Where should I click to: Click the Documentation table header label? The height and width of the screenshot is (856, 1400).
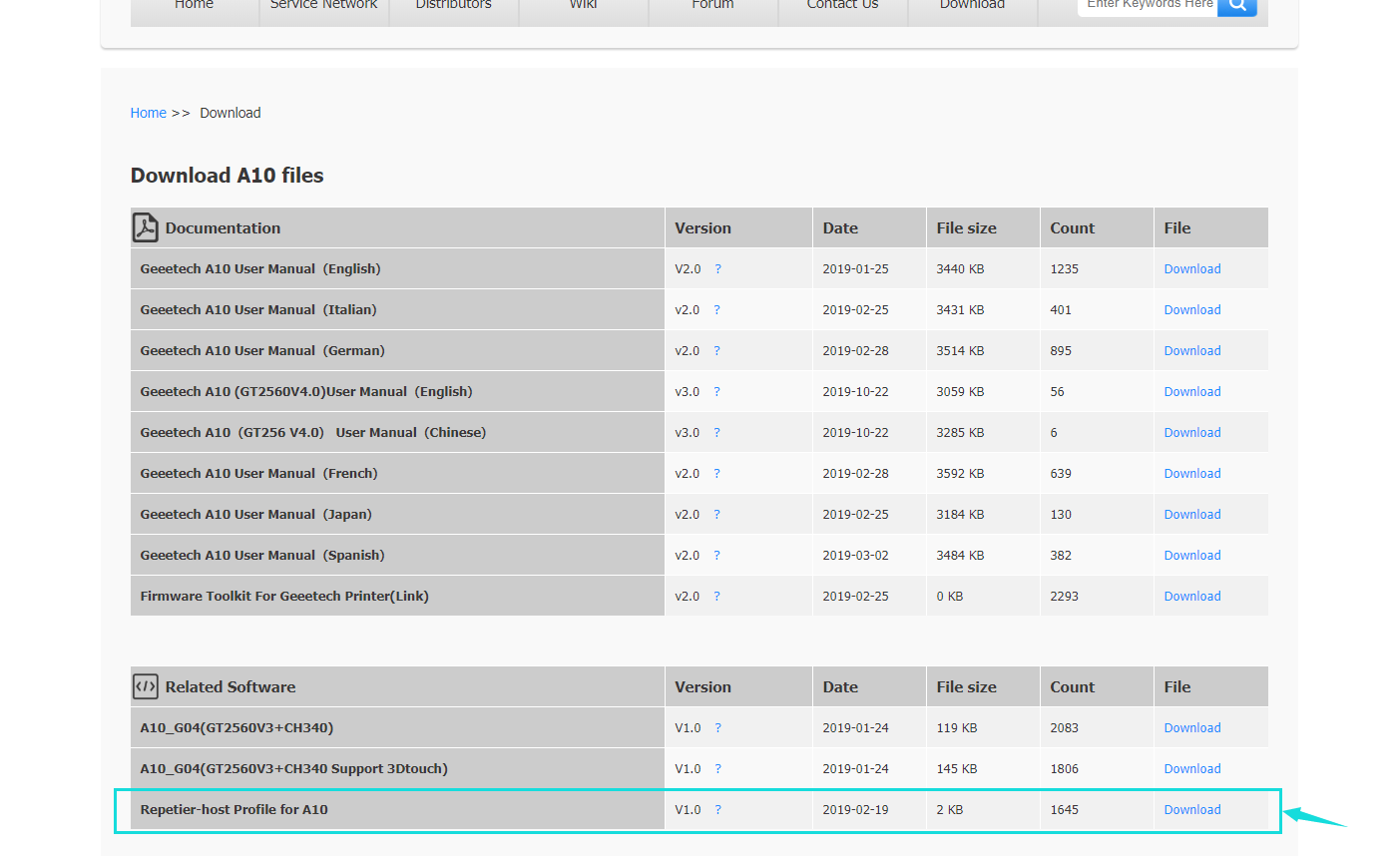pyautogui.click(x=223, y=228)
